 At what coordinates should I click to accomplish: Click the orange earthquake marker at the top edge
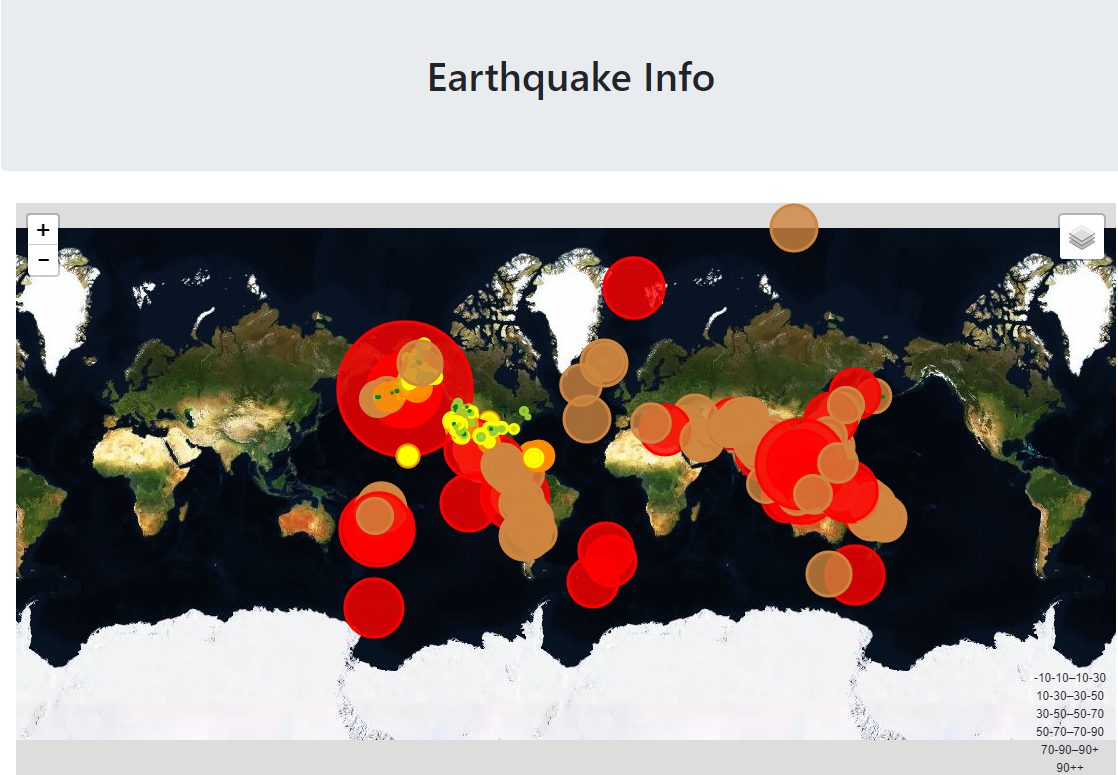click(x=793, y=227)
